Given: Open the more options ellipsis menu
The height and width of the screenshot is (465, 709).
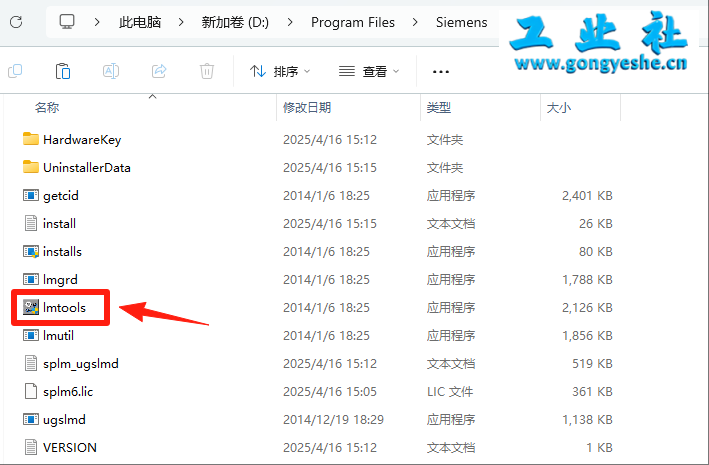Looking at the screenshot, I should (x=440, y=71).
